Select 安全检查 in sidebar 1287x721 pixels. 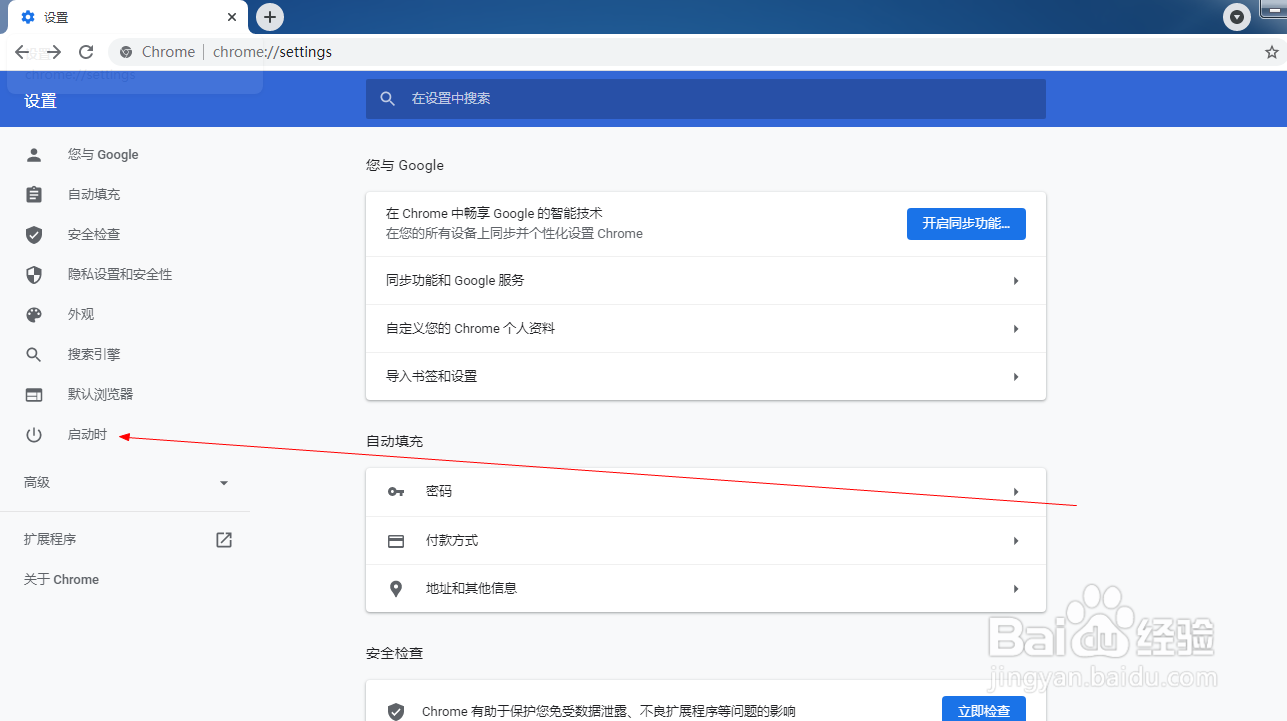click(x=94, y=235)
